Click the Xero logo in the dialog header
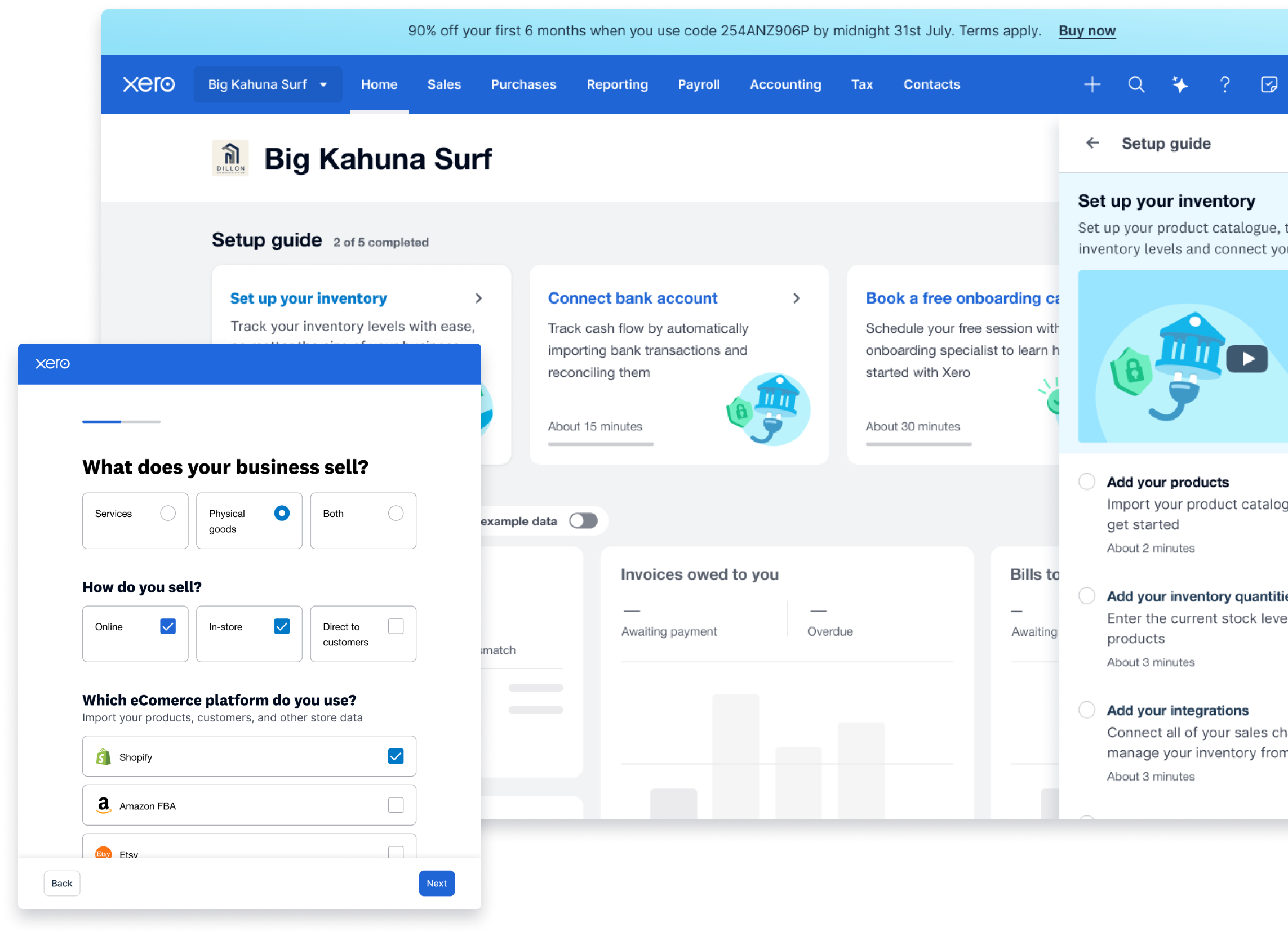The width and height of the screenshot is (1288, 936). [53, 364]
